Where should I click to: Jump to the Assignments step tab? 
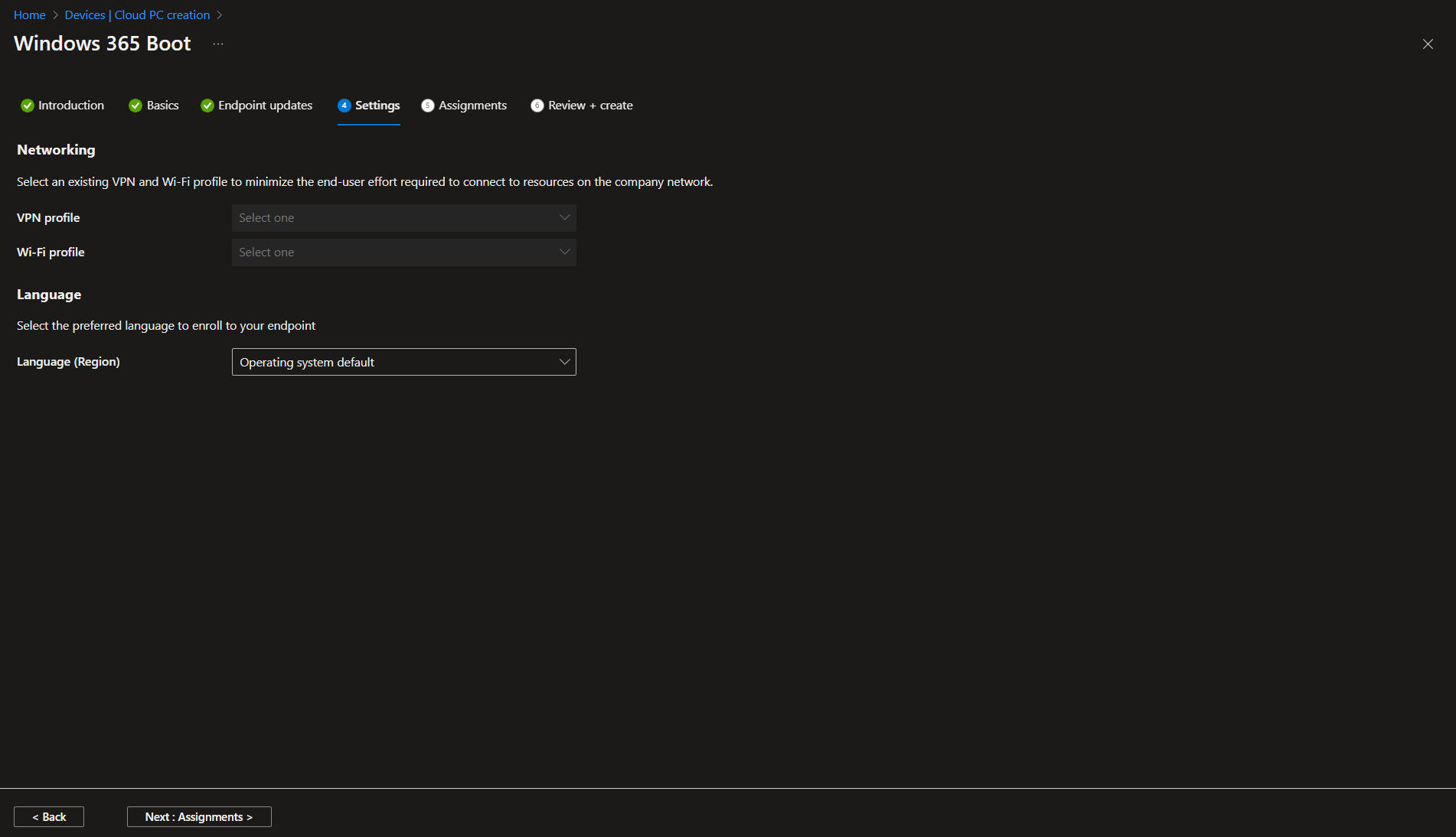click(464, 106)
